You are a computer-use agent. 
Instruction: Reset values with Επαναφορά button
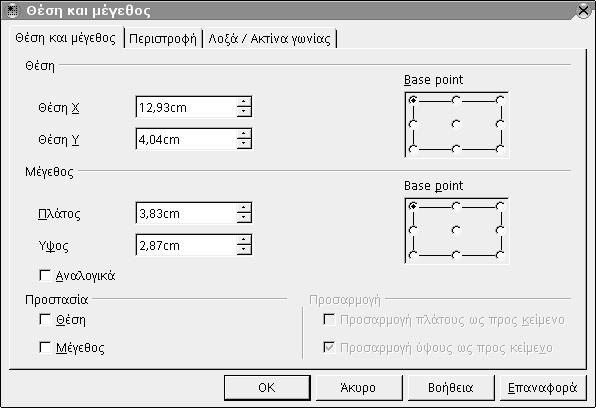[542, 387]
